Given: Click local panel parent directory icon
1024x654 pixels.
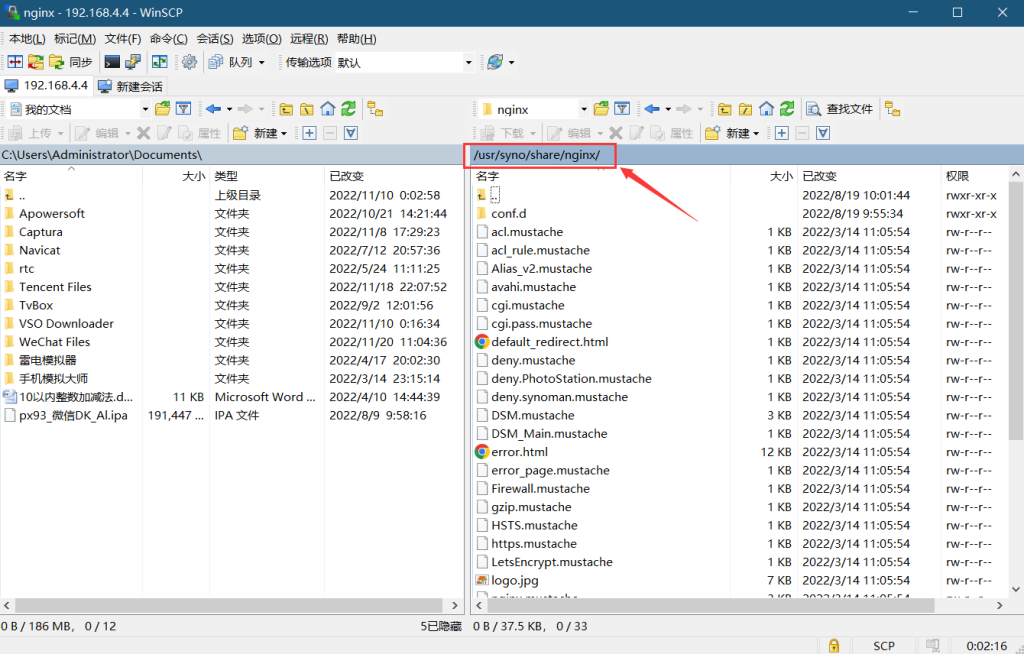Looking at the screenshot, I should tap(286, 109).
